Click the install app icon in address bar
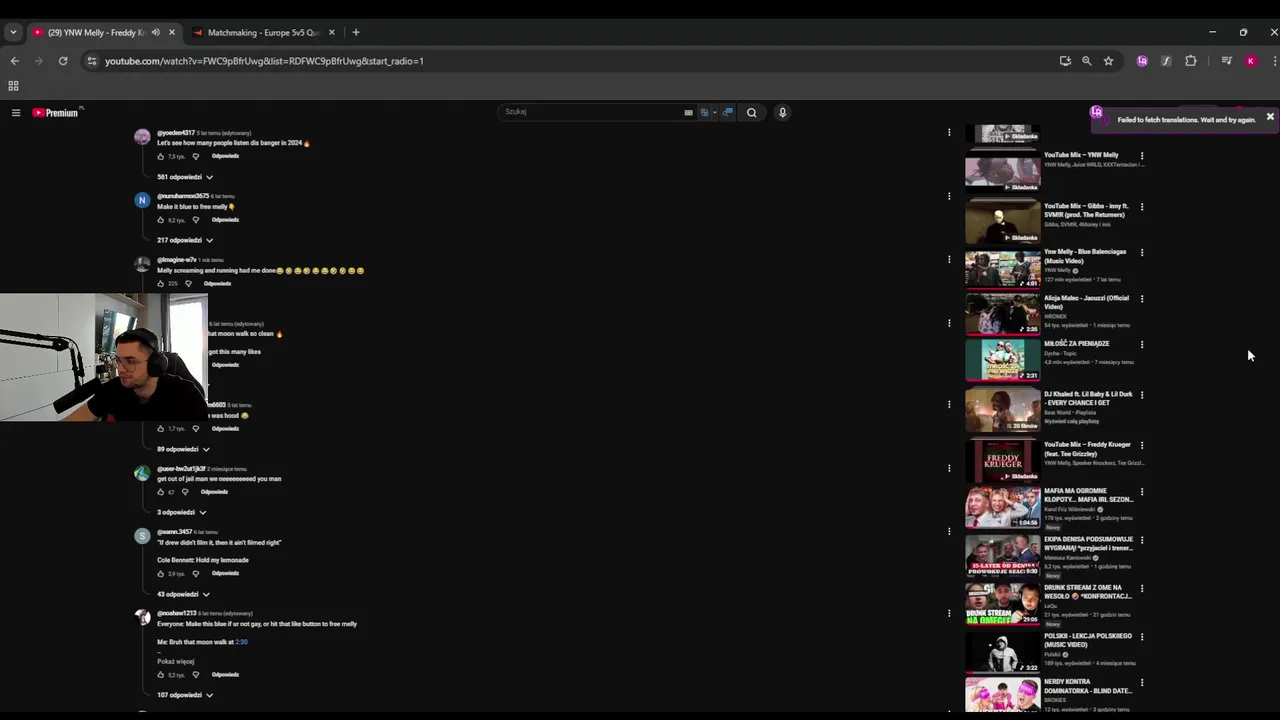 (x=1065, y=61)
